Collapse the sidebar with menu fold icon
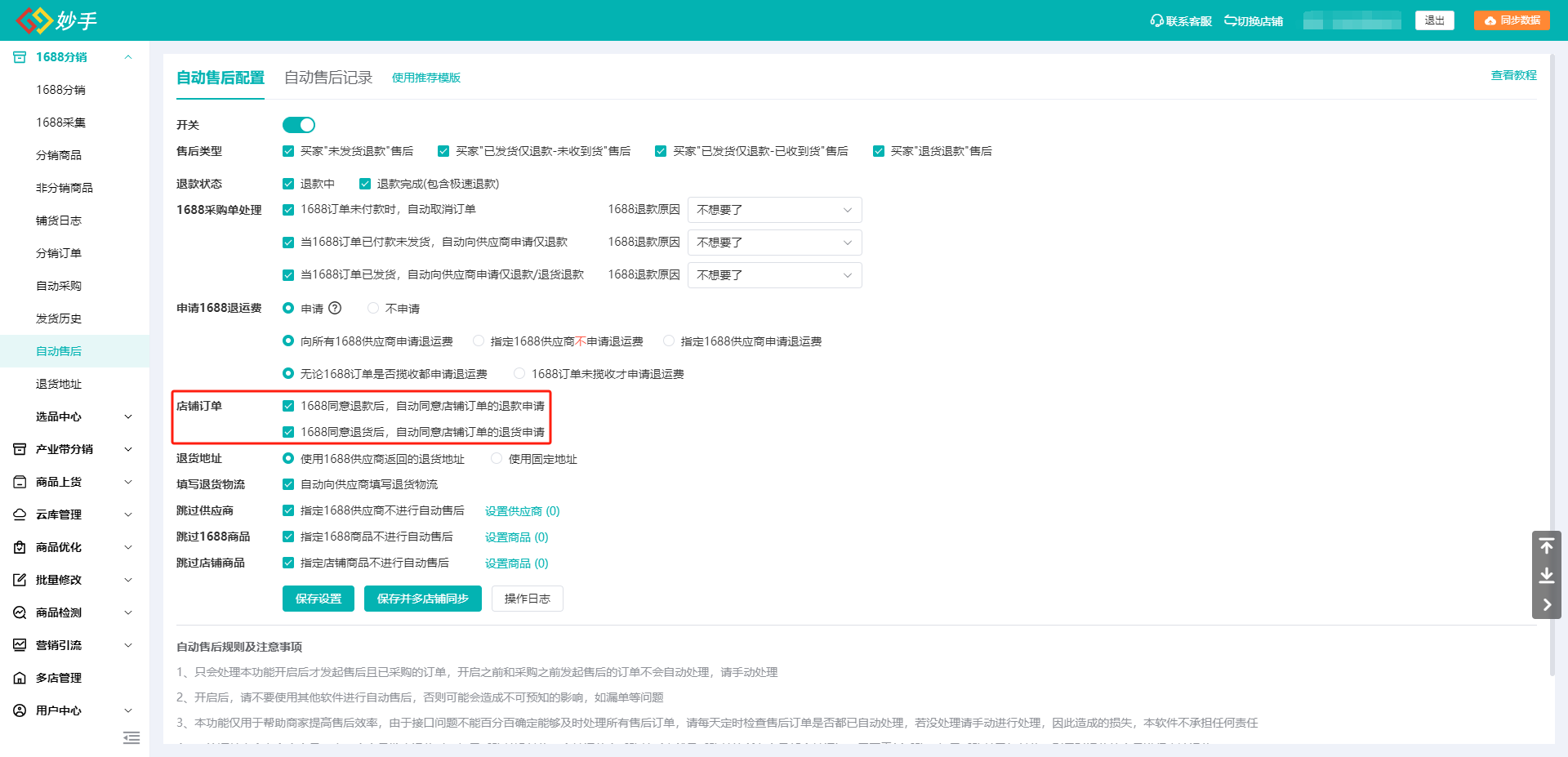Screen dimensions: 1568x757 tap(131, 738)
